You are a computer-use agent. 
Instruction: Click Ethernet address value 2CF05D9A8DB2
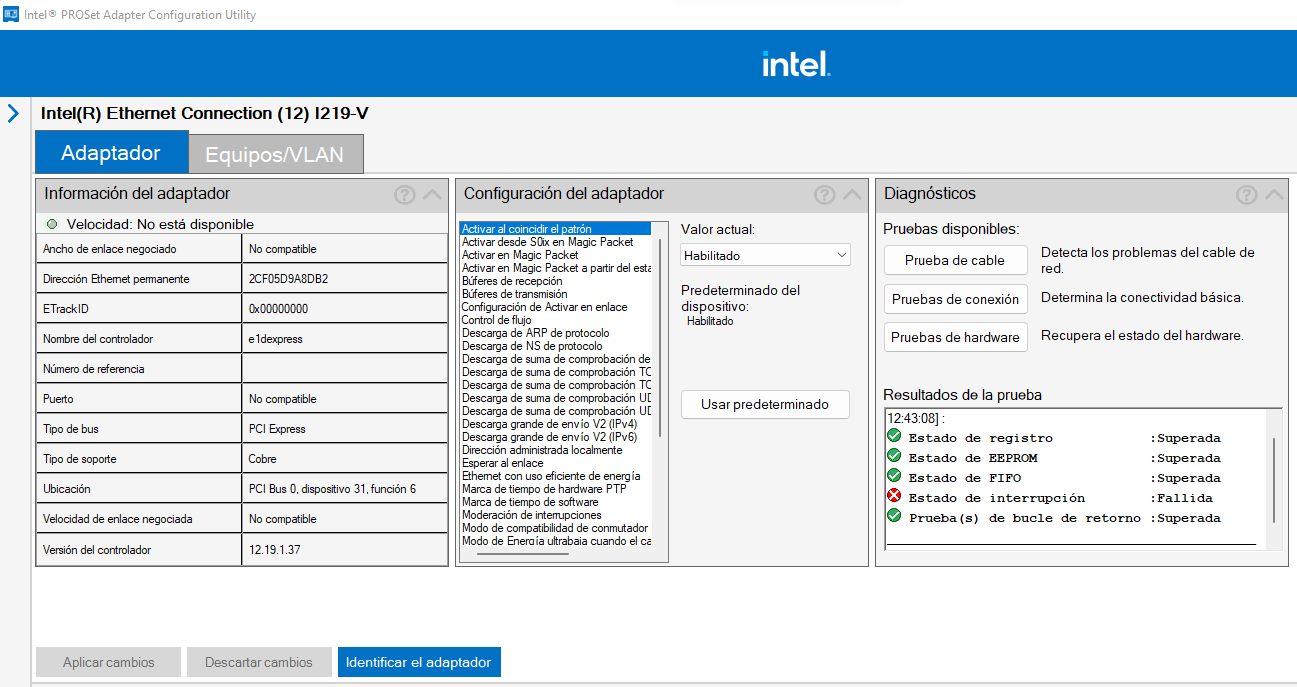289,279
